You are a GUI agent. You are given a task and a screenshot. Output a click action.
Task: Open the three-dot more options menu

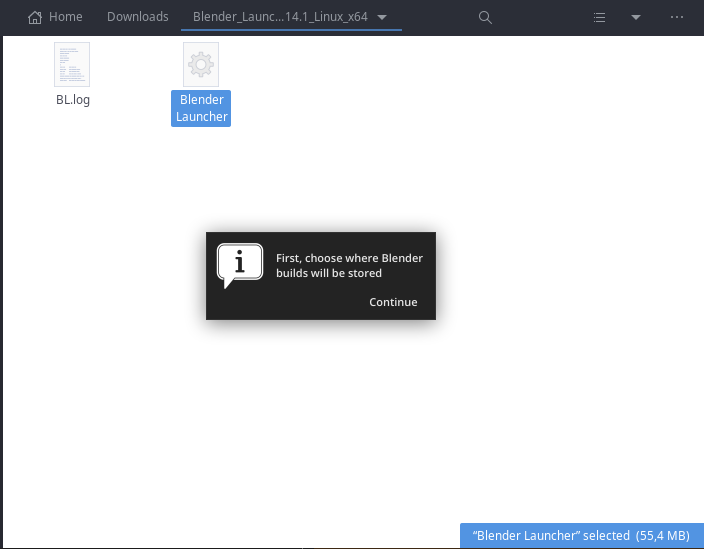click(677, 17)
